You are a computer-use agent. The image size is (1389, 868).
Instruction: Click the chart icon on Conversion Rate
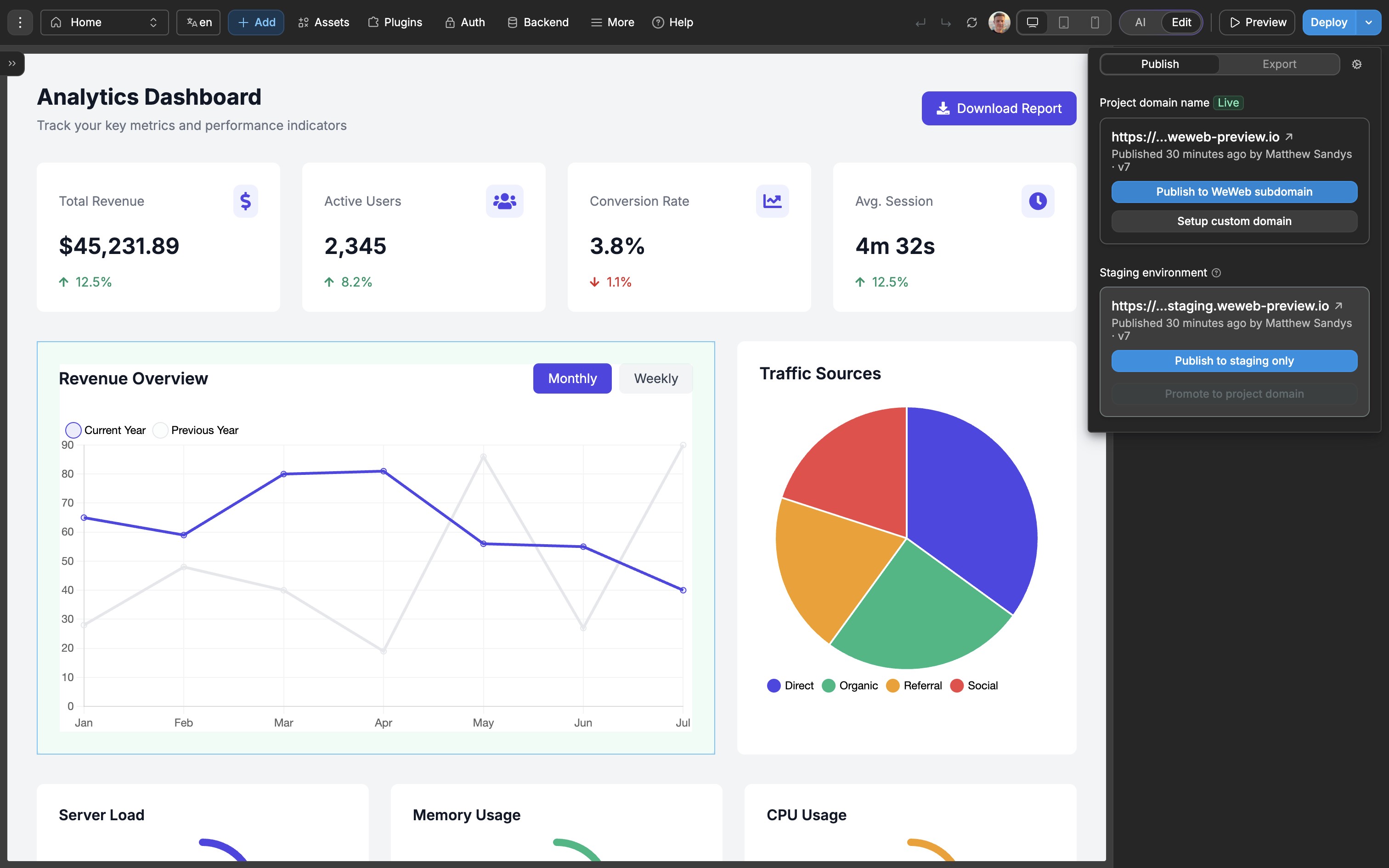pyautogui.click(x=772, y=201)
